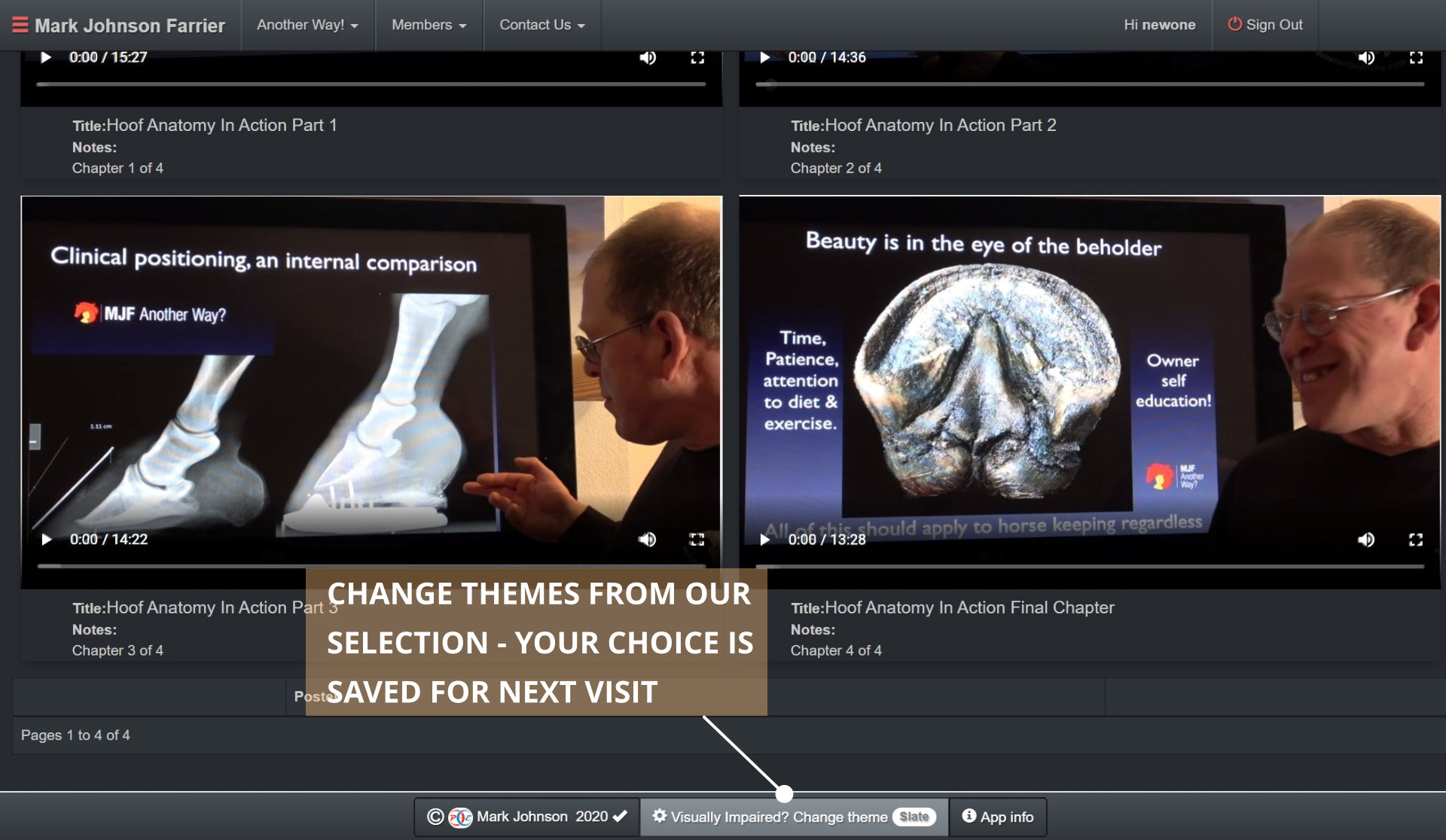Click Mark Johnson 2020 copyright item
The width and height of the screenshot is (1446, 840).
(527, 817)
